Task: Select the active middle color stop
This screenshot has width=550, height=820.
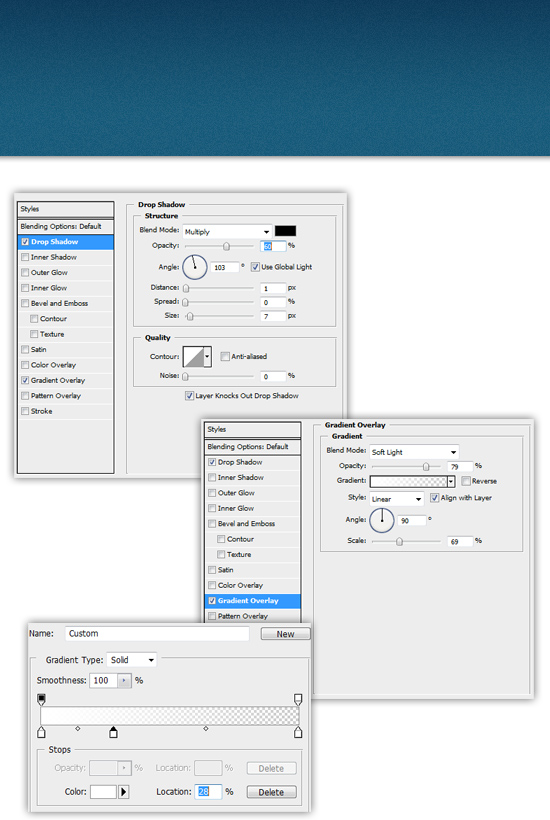Action: [x=113, y=732]
